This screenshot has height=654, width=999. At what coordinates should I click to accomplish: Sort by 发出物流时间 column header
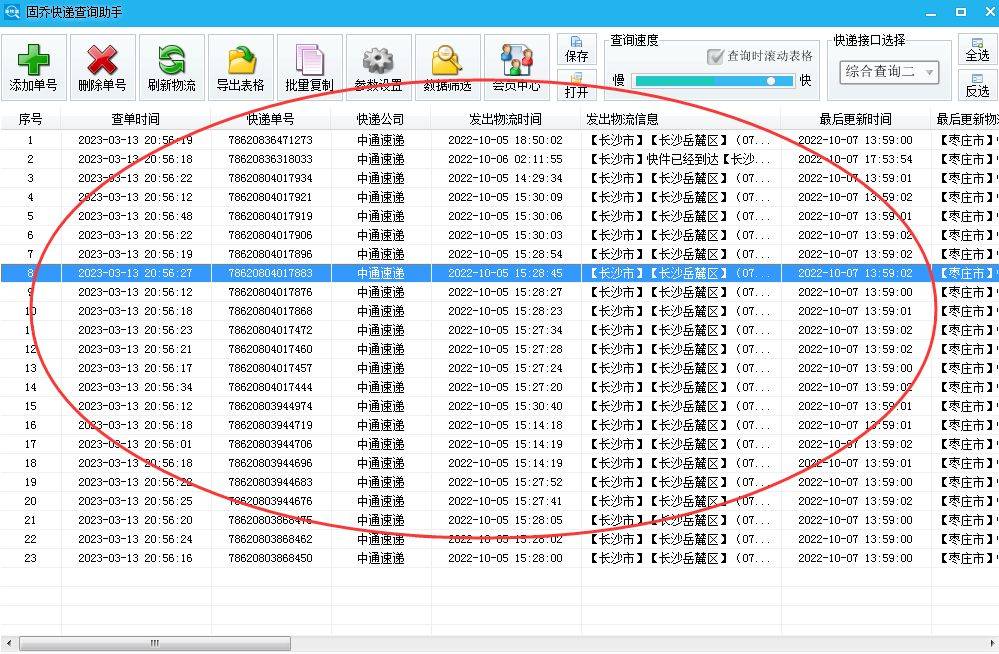click(x=506, y=119)
